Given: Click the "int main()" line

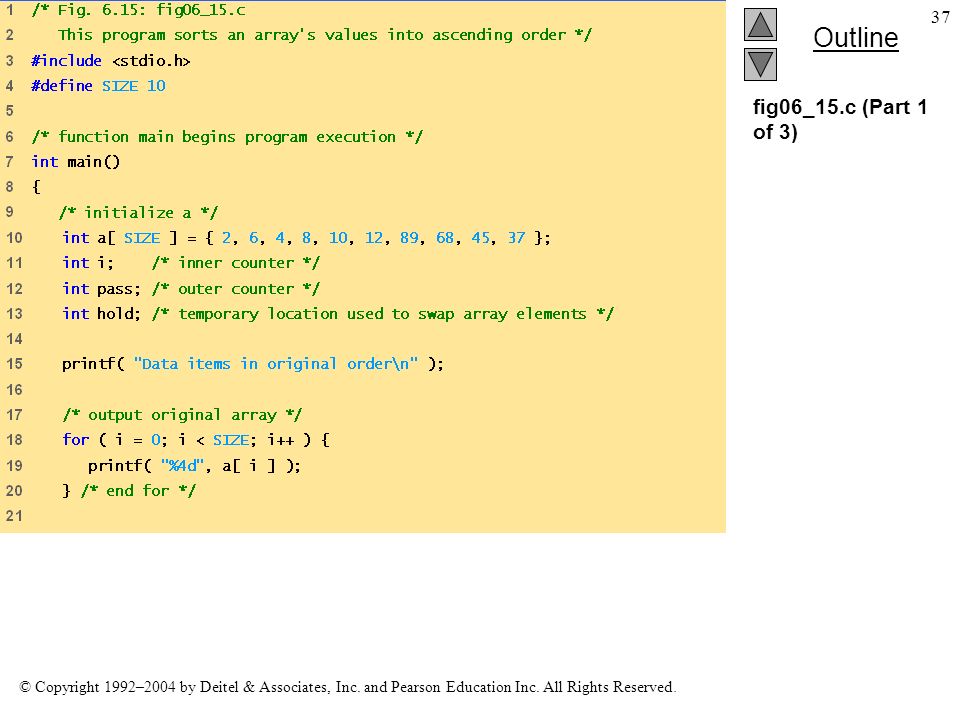Looking at the screenshot, I should pyautogui.click(x=76, y=162).
